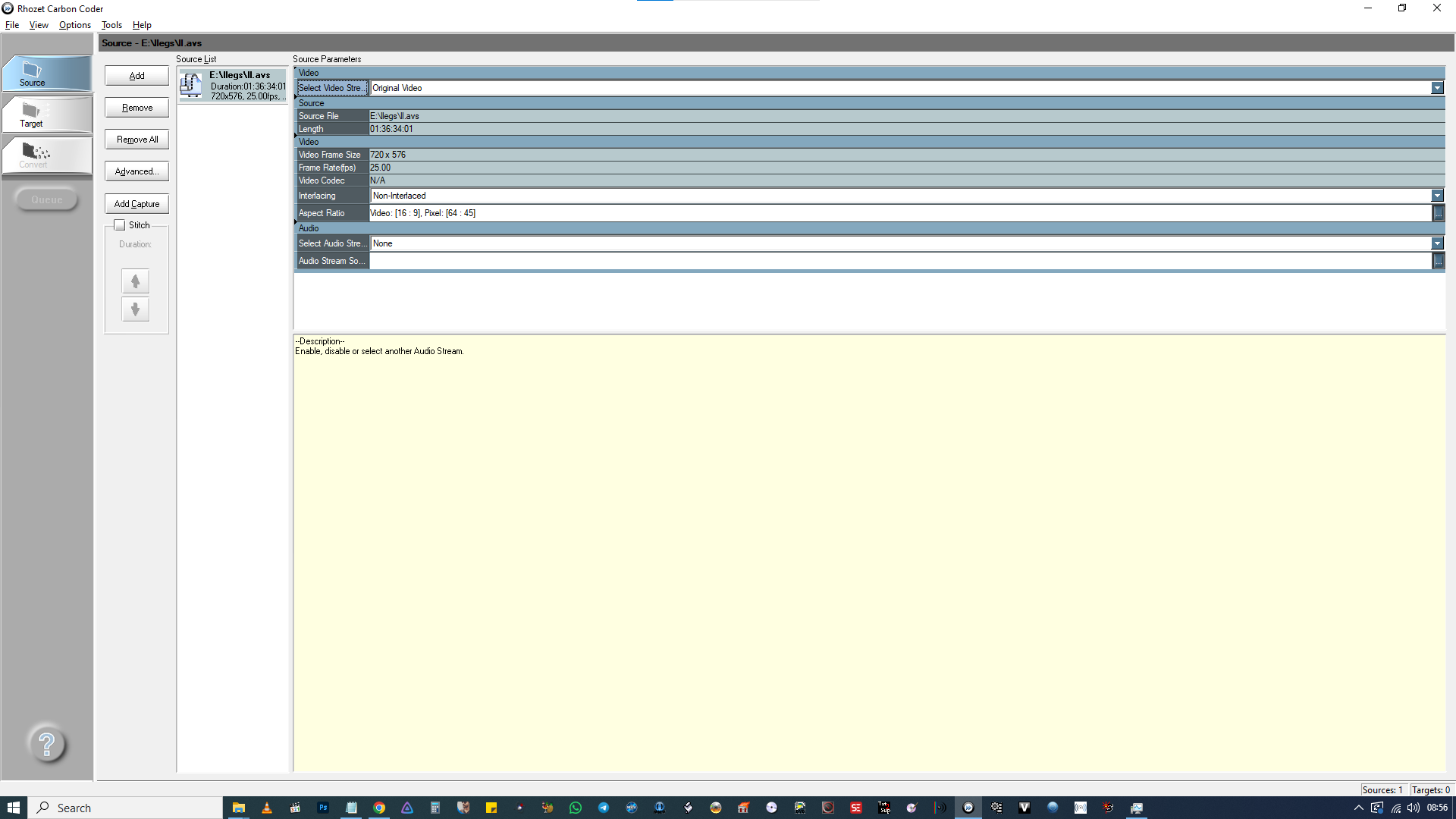Click the Aspect Ratio value field
The image size is (1456, 819).
[900, 213]
